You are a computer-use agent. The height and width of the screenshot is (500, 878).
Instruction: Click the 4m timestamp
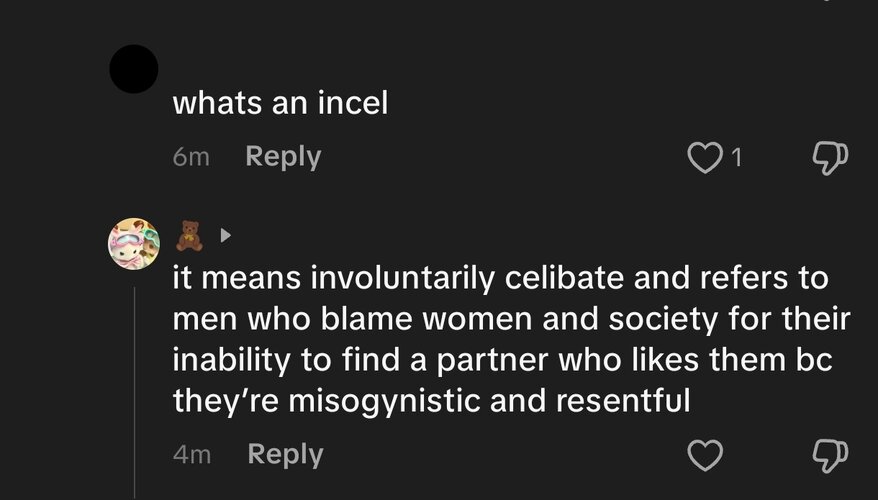[x=192, y=455]
